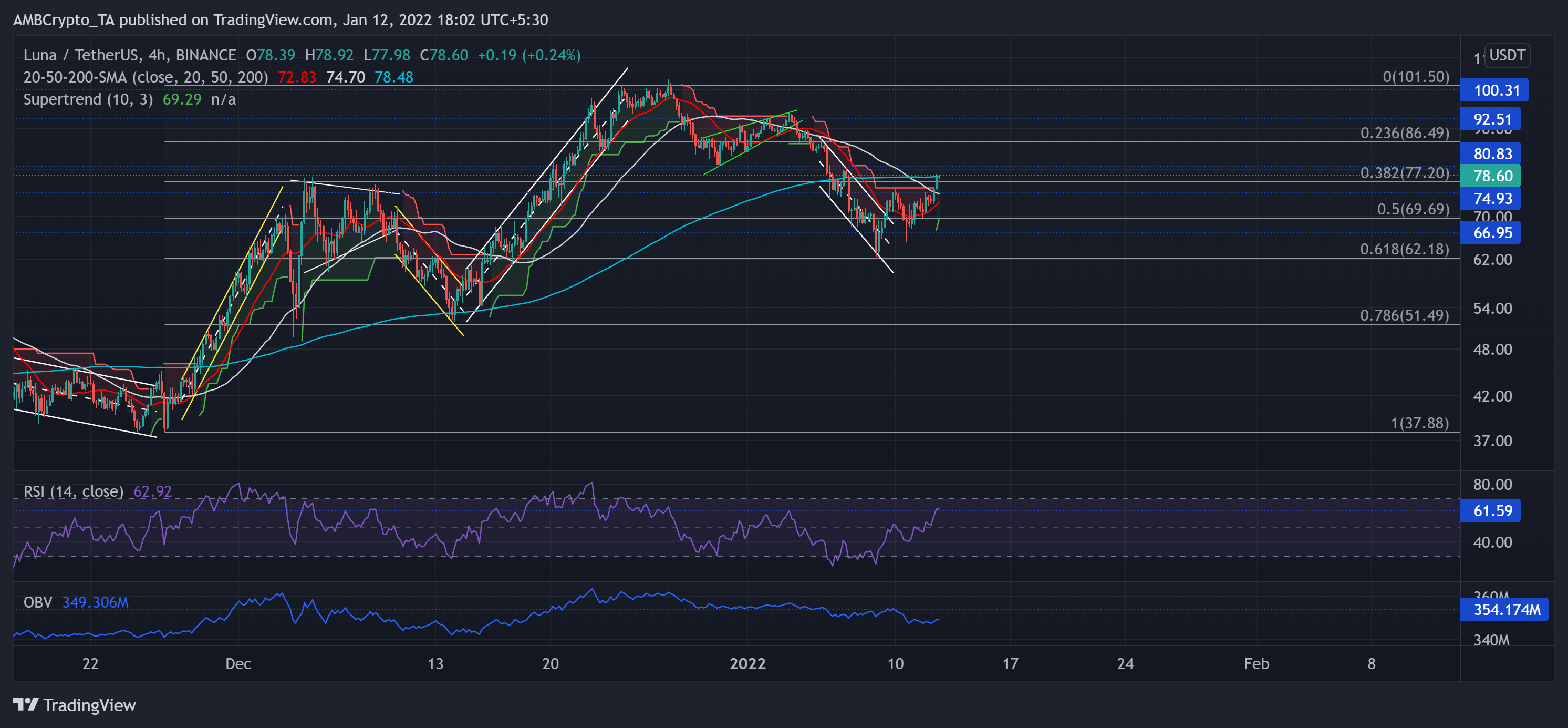This screenshot has height=728, width=1568.
Task: Click the TradingView logo
Action: (74, 705)
